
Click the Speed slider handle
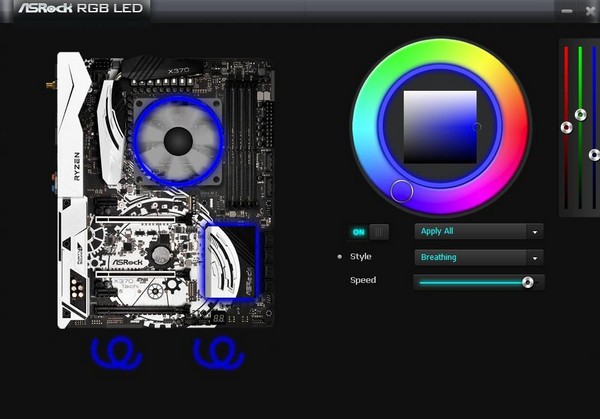click(x=528, y=282)
